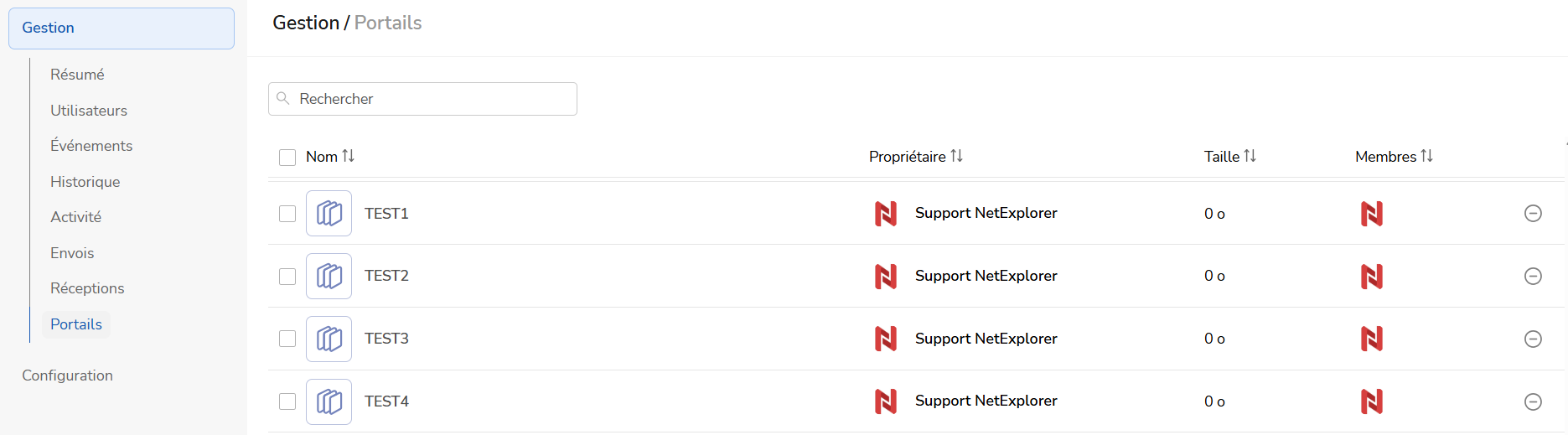Click the remove icon for TEST2
Viewport: 1568px width, 435px height.
click(1533, 276)
